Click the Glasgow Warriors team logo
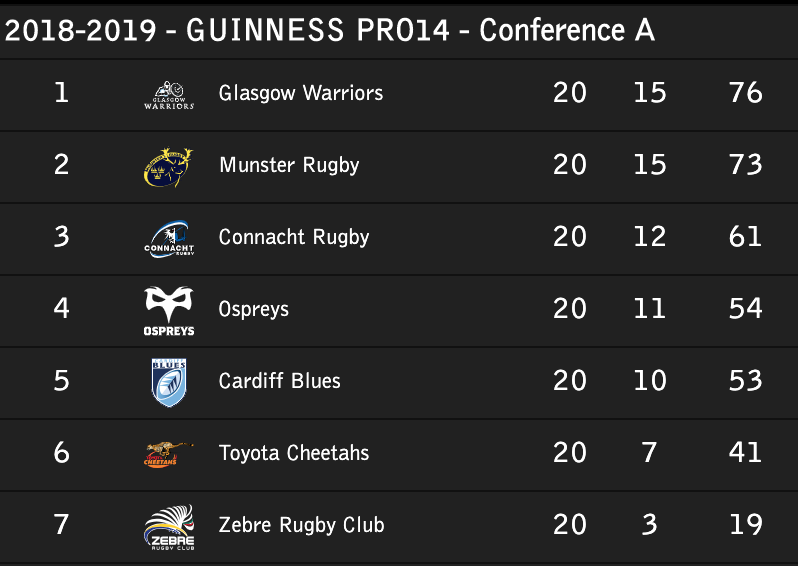 coord(168,94)
